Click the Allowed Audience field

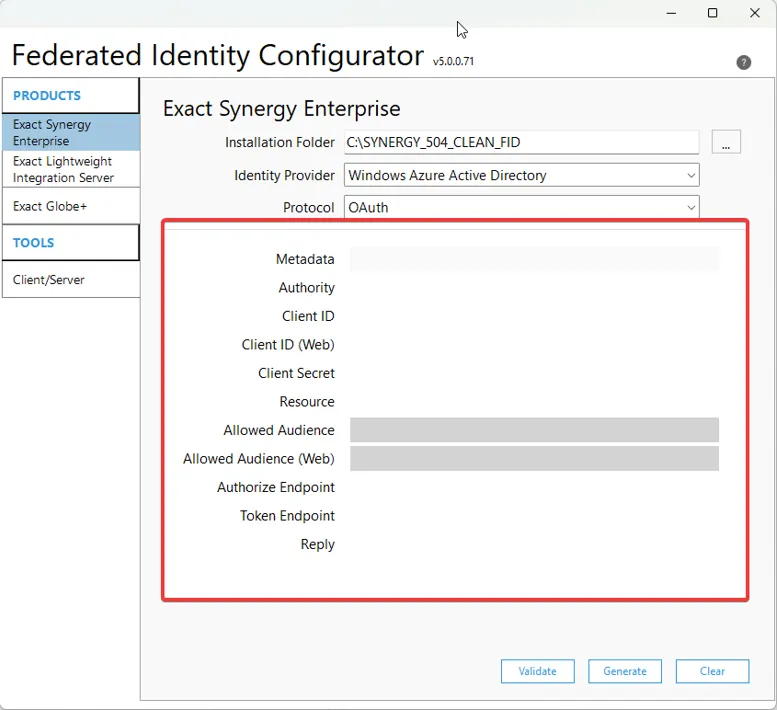pyautogui.click(x=534, y=430)
